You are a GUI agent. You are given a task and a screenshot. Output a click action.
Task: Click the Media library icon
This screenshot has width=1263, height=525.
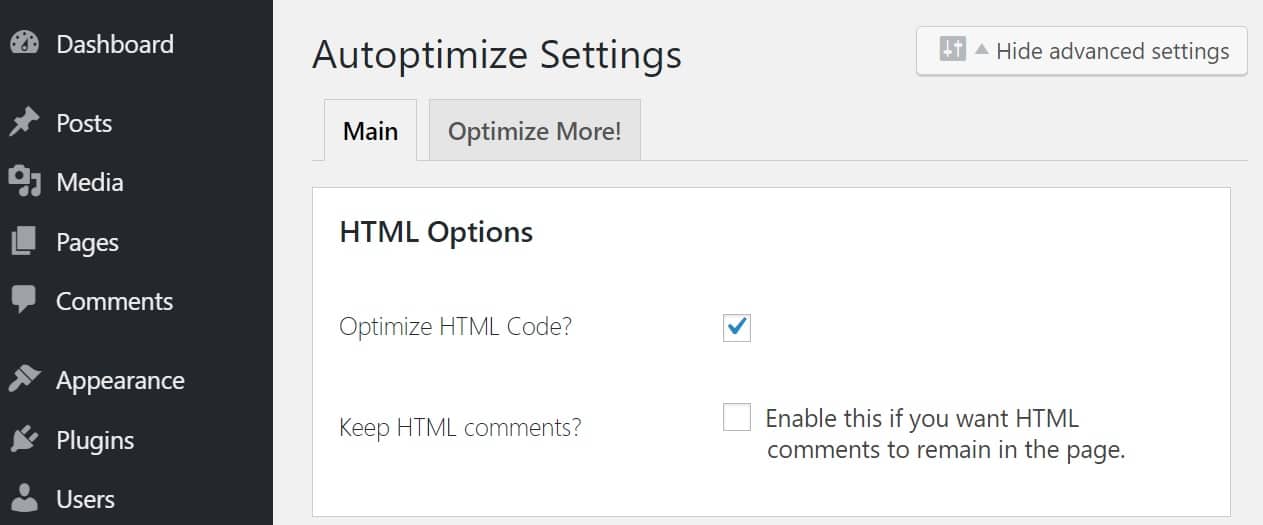click(24, 182)
